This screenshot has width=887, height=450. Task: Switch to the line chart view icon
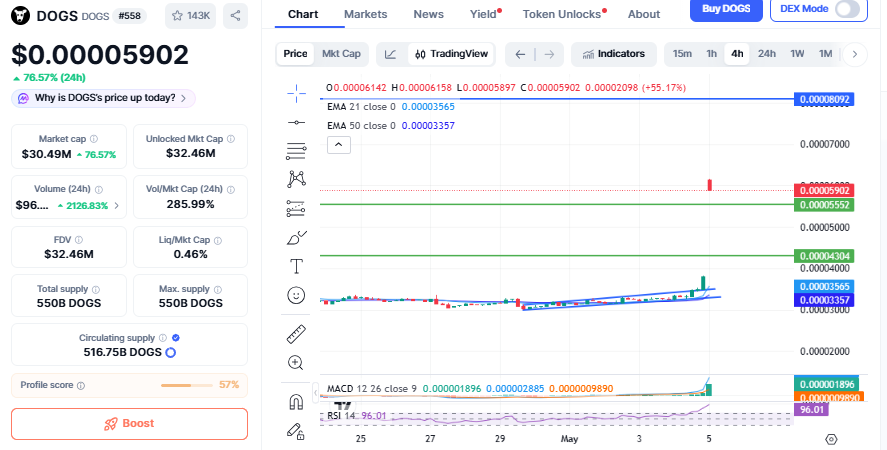coord(390,54)
